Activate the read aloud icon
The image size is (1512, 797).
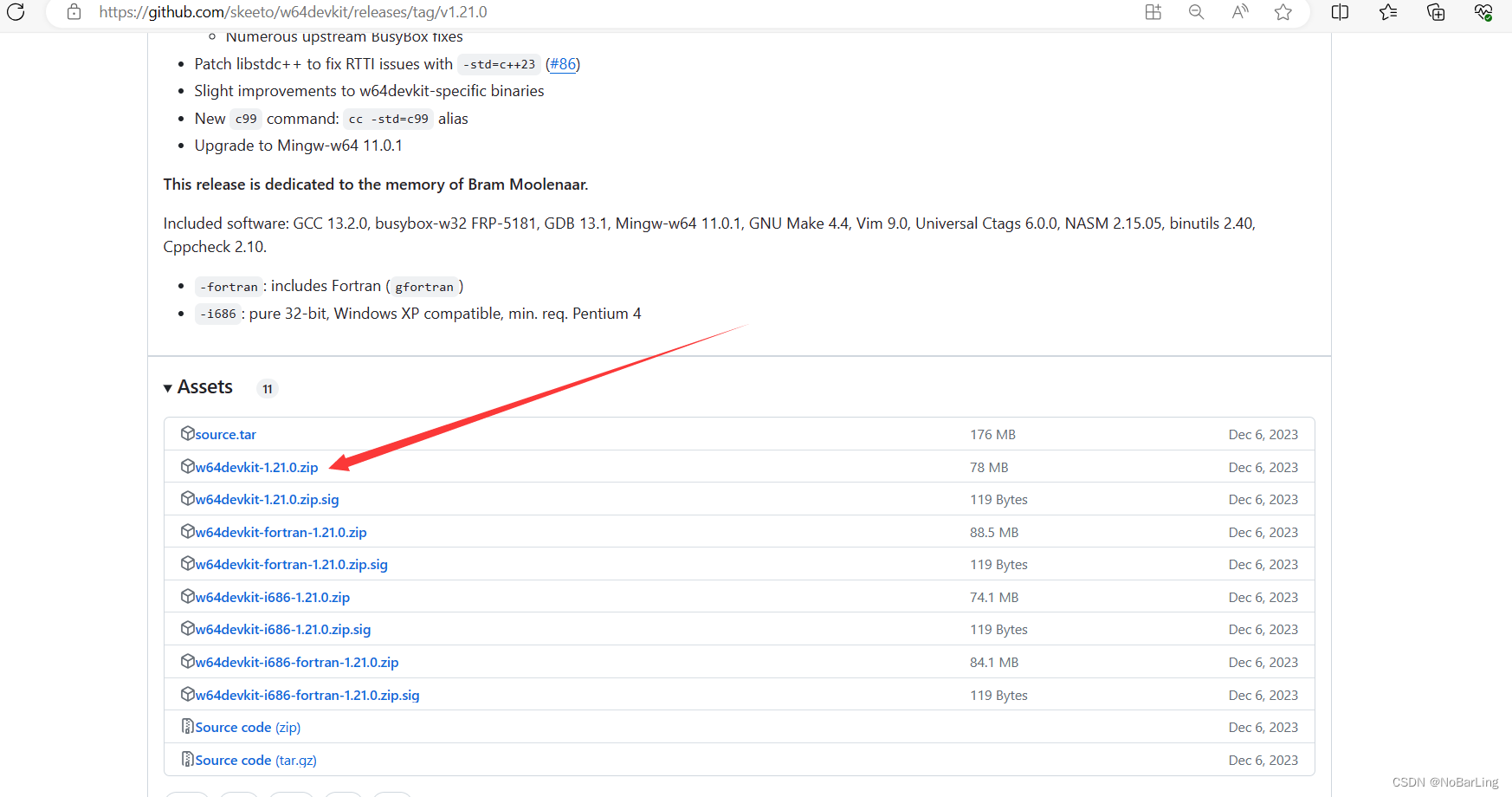point(1240,12)
